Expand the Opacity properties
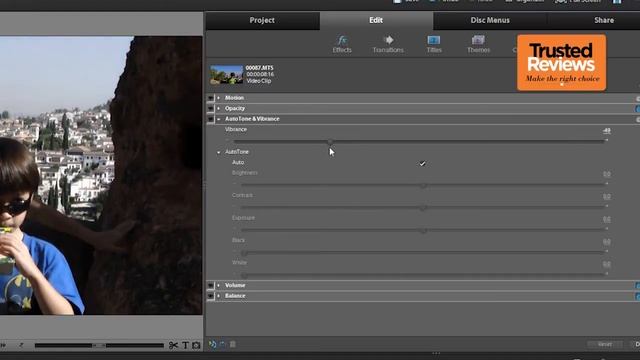The height and width of the screenshot is (360, 640). click(219, 109)
